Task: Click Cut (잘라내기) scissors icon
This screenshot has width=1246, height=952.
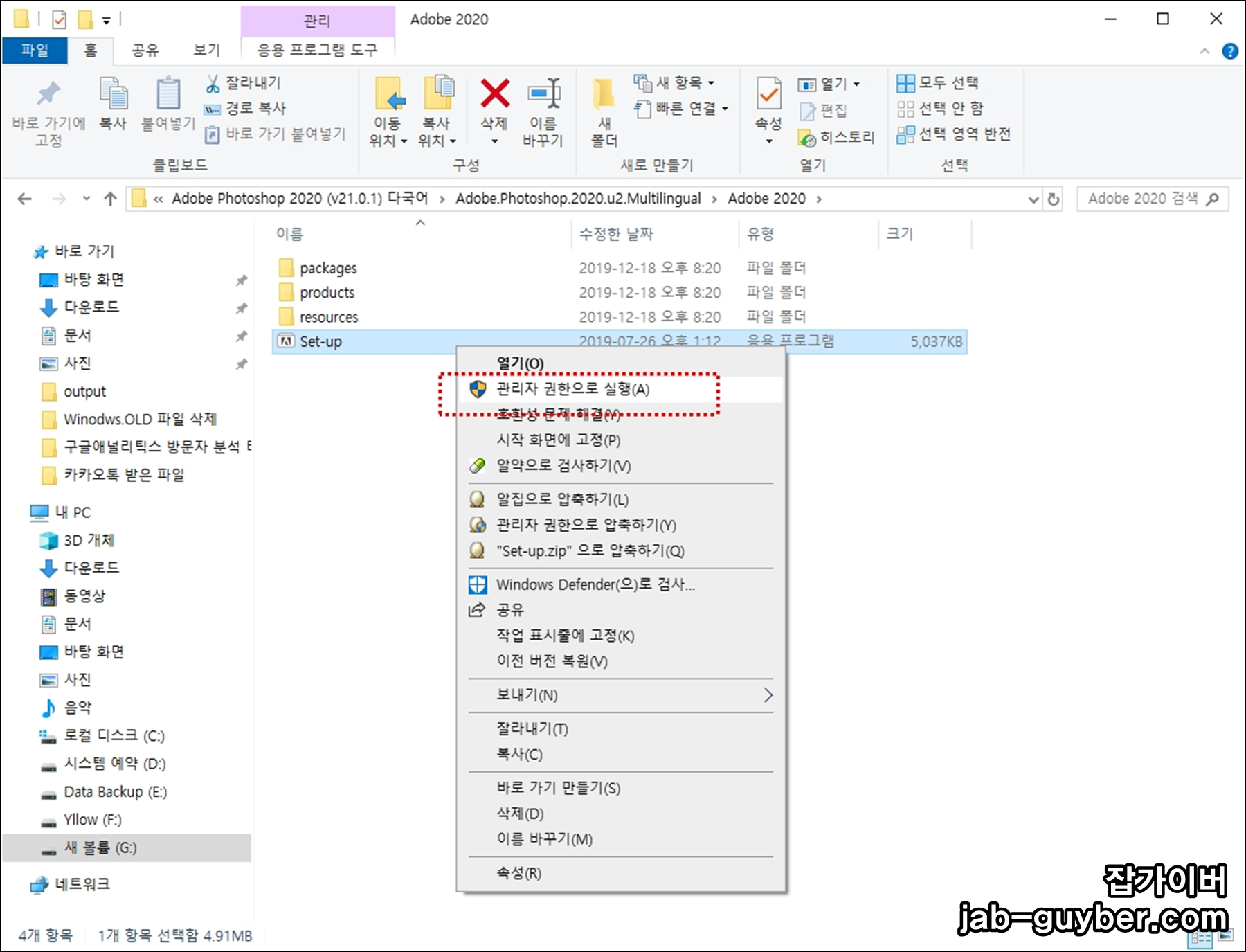Action: pyautogui.click(x=213, y=84)
